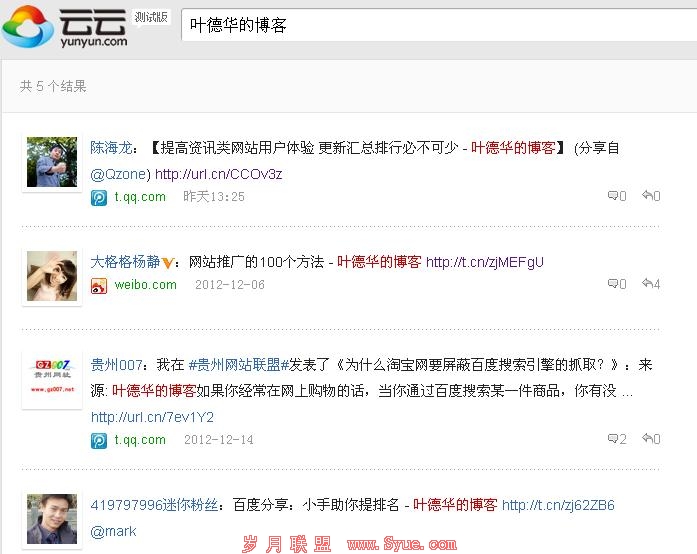Click the weibo.com icon under 大格格杨静's post
697x554 pixels.
click(99, 286)
